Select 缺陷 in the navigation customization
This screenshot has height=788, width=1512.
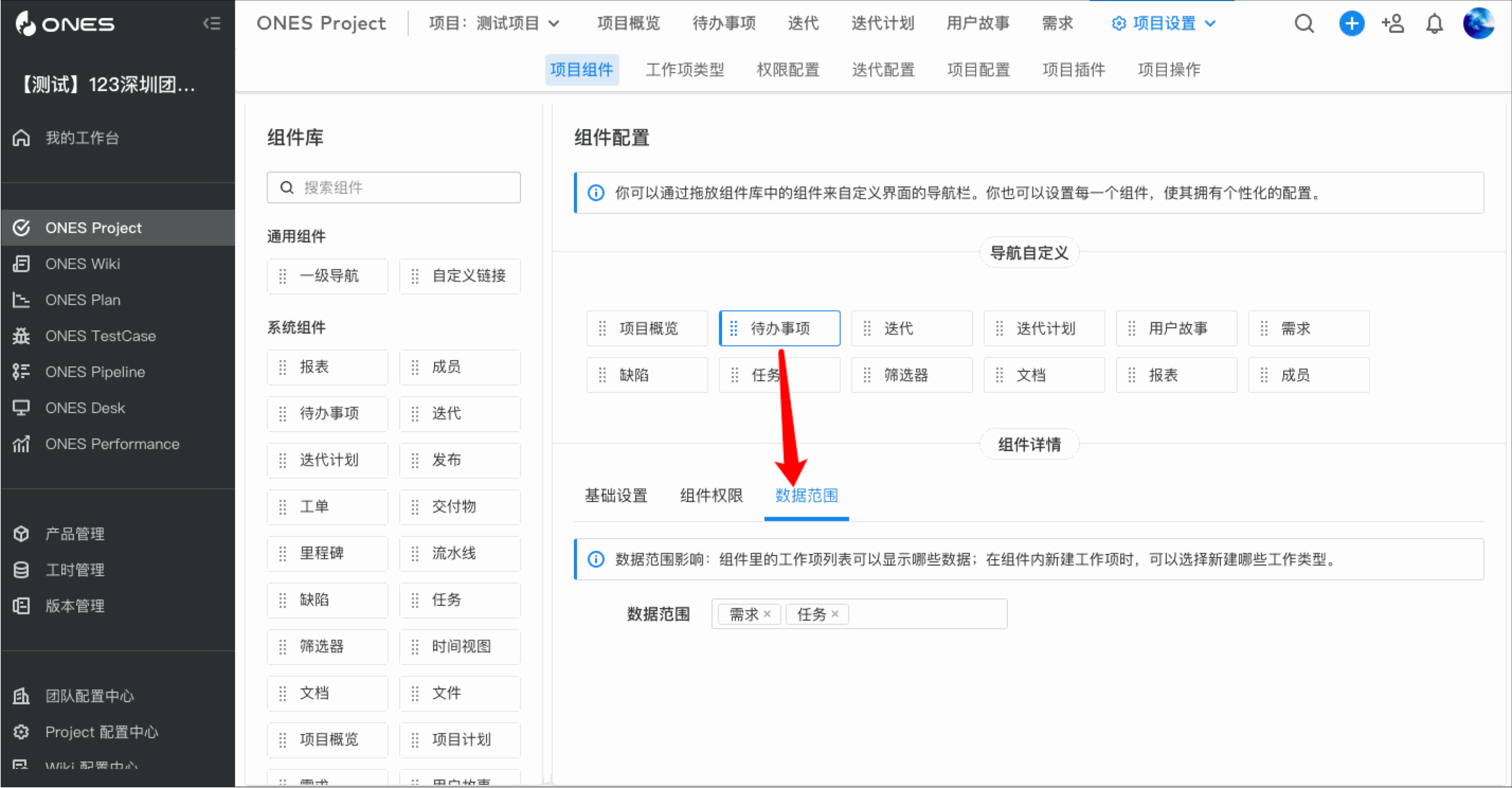pyautogui.click(x=647, y=375)
